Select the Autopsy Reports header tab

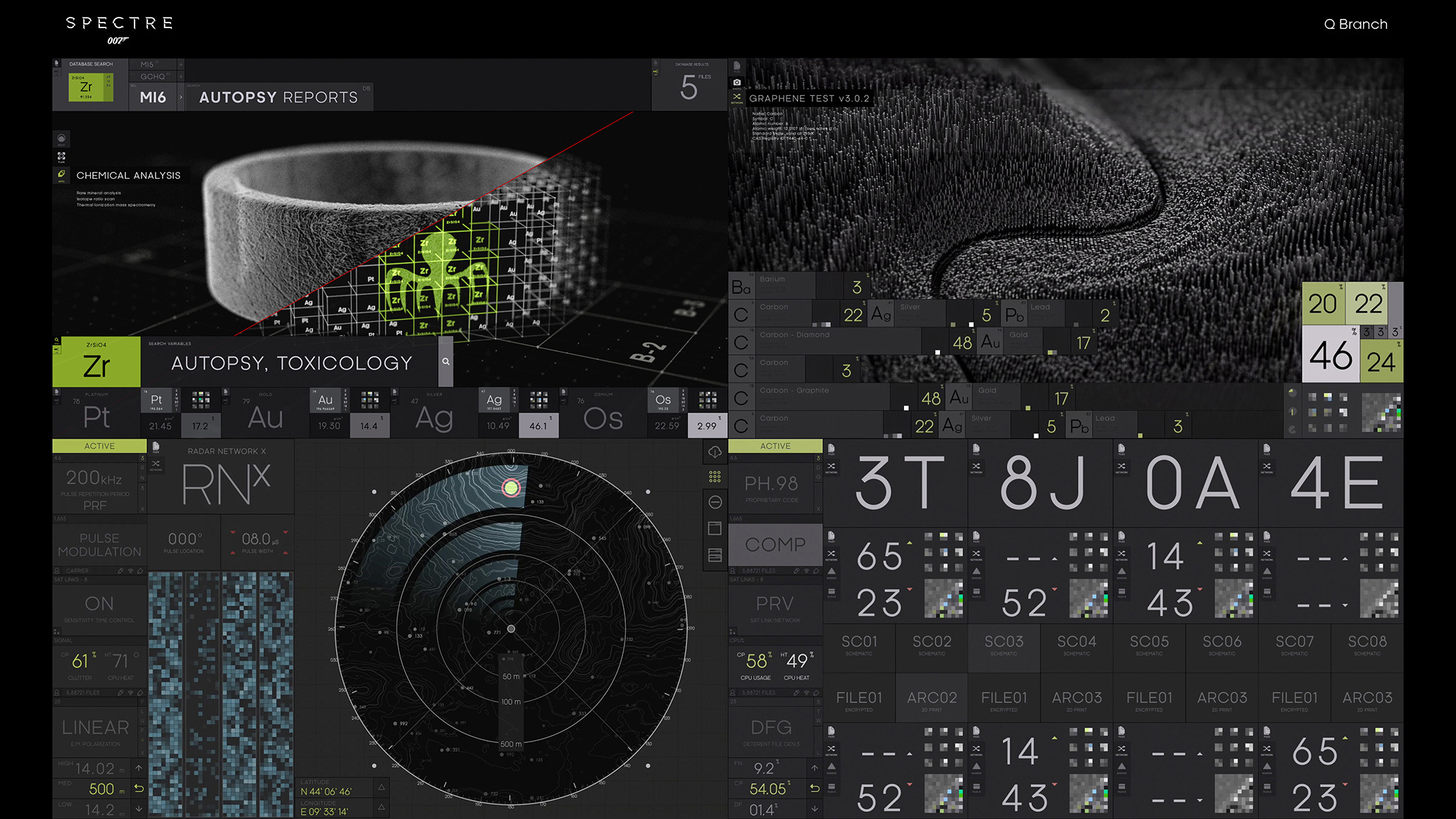pos(278,96)
